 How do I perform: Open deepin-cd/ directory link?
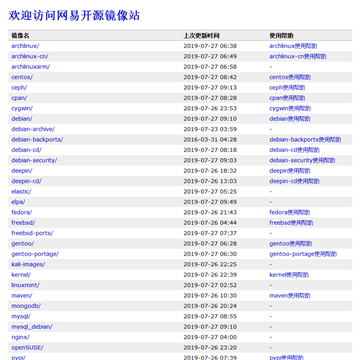click(x=27, y=181)
